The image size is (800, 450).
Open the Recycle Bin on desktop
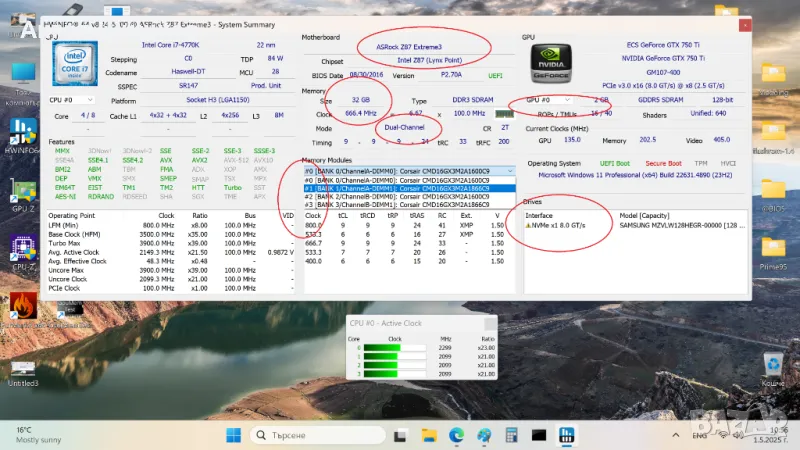(772, 364)
